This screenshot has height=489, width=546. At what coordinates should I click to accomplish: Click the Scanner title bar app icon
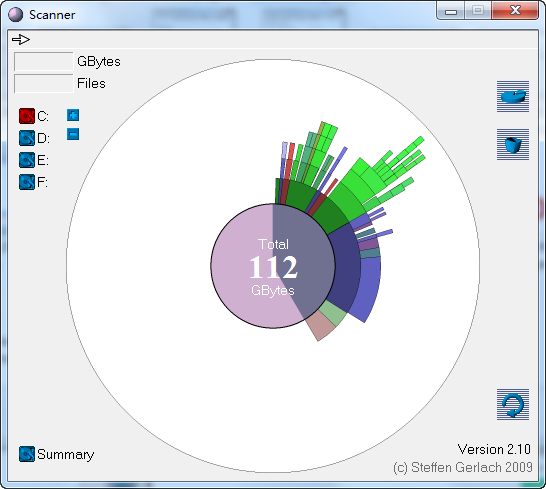15,15
